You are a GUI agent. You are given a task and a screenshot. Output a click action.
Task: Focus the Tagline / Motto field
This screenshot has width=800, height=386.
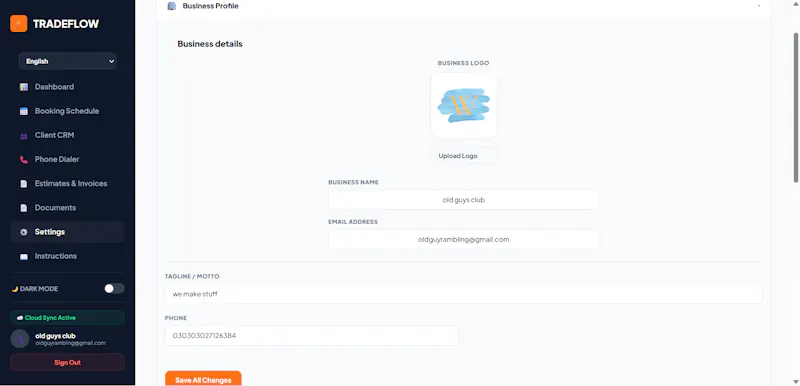[463, 294]
